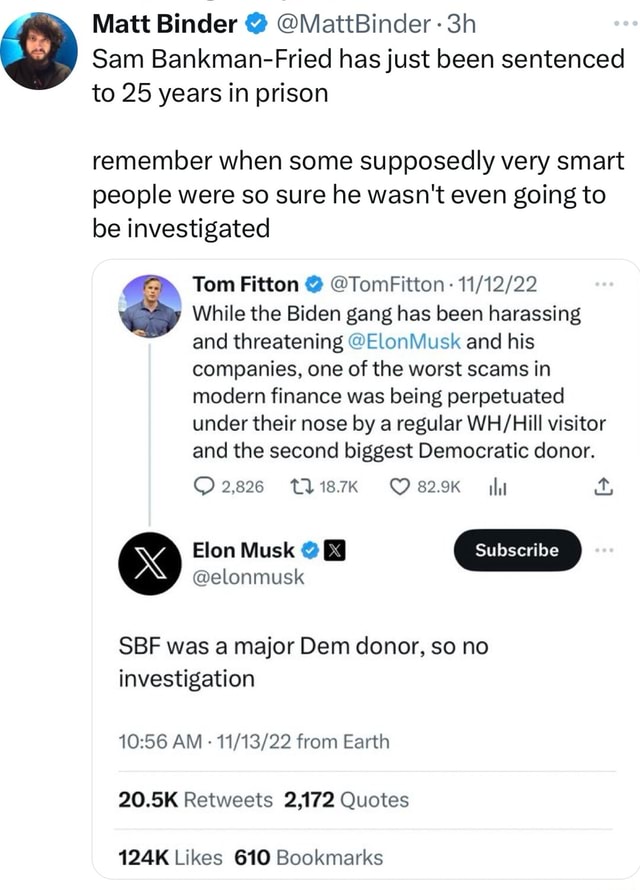Click Tom Fitton's blue verified checkmark

(x=312, y=285)
